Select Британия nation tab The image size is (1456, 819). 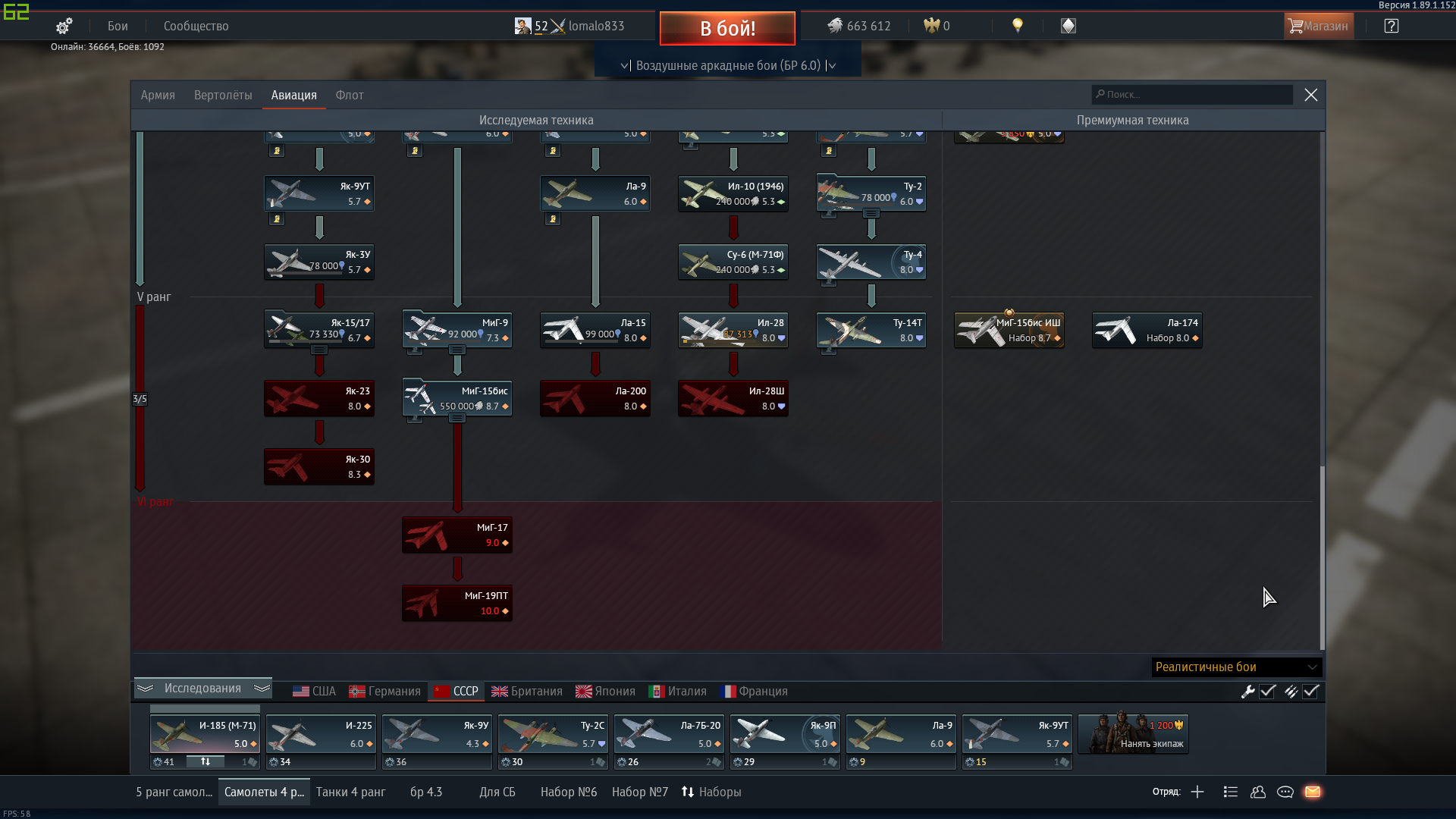coord(527,691)
